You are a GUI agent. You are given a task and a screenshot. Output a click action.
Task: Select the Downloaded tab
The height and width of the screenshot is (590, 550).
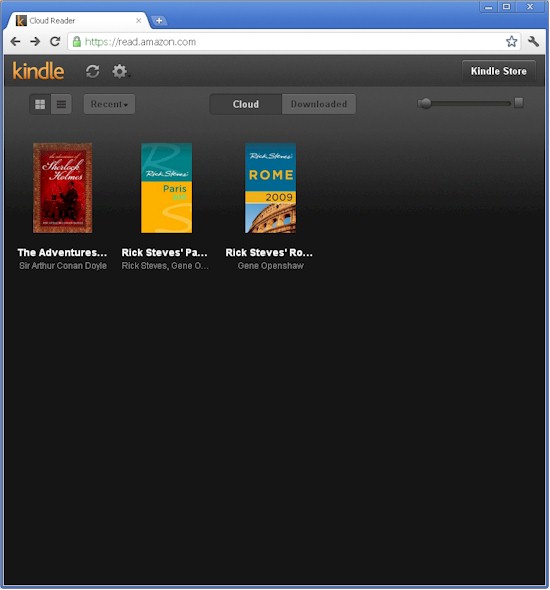[x=319, y=104]
